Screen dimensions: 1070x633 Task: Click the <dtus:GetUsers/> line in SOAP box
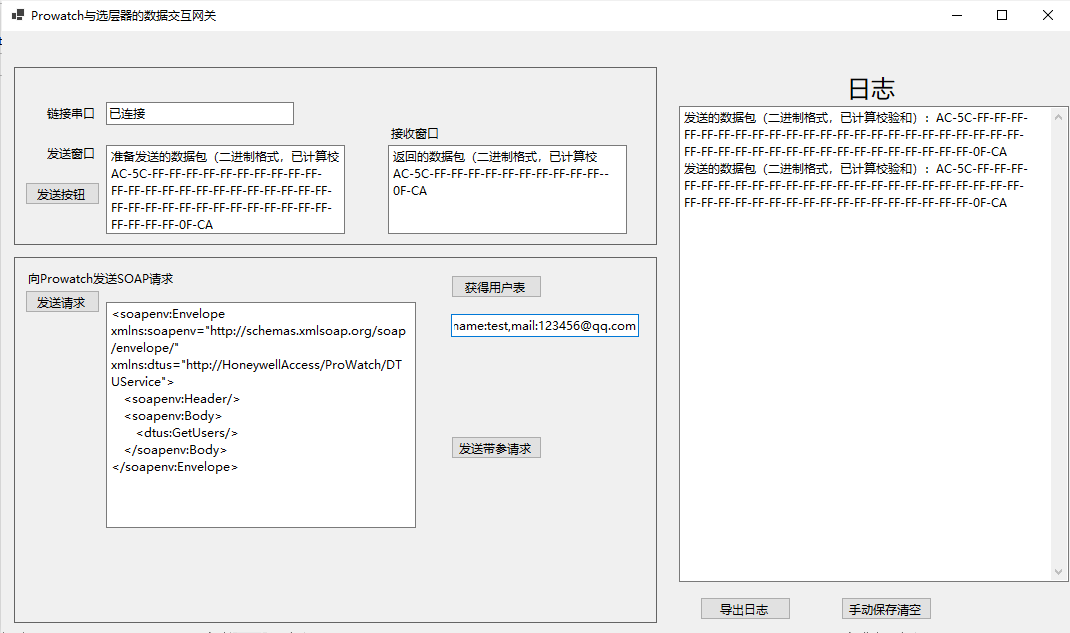click(187, 432)
